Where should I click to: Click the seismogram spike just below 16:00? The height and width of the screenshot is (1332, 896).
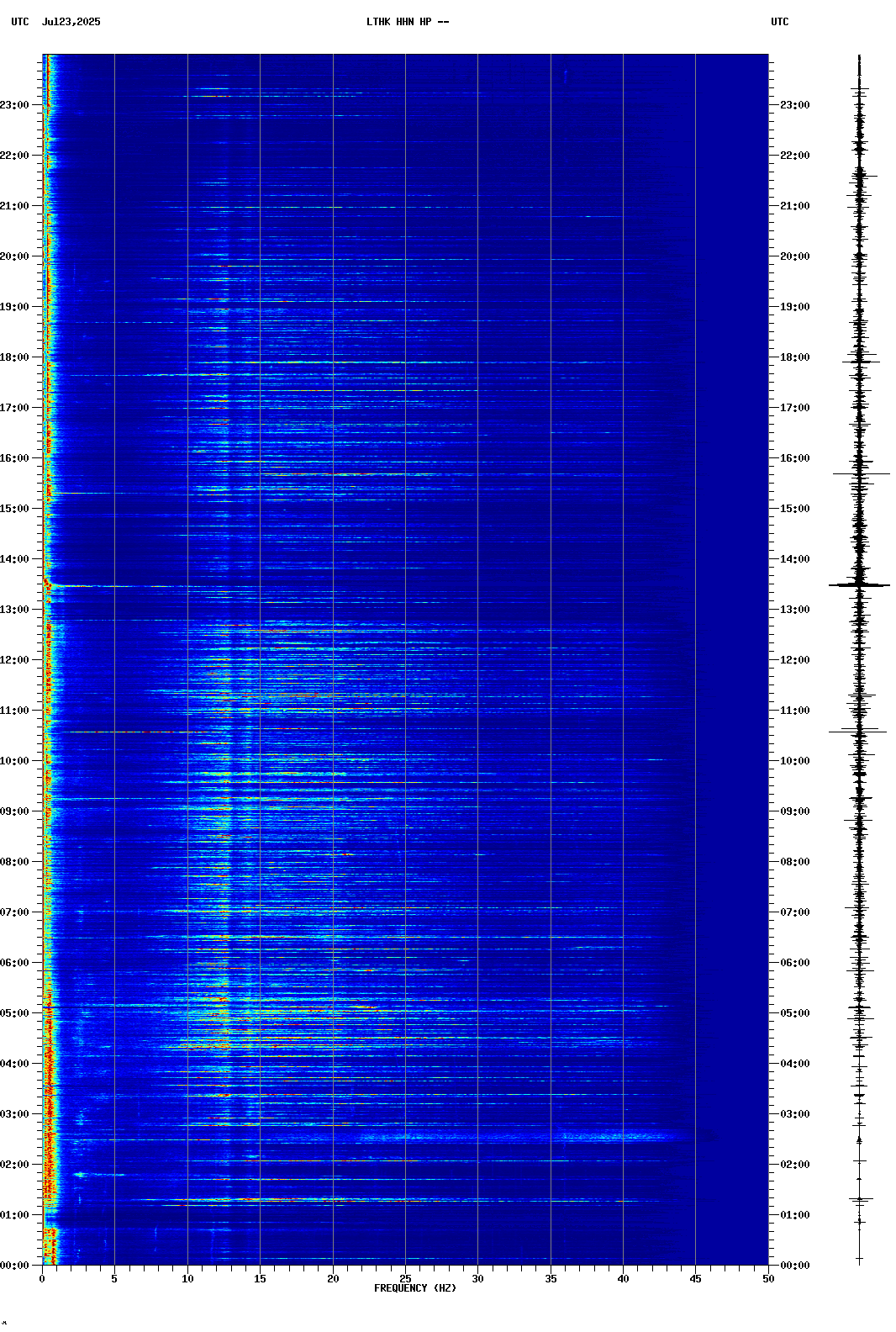point(861,473)
